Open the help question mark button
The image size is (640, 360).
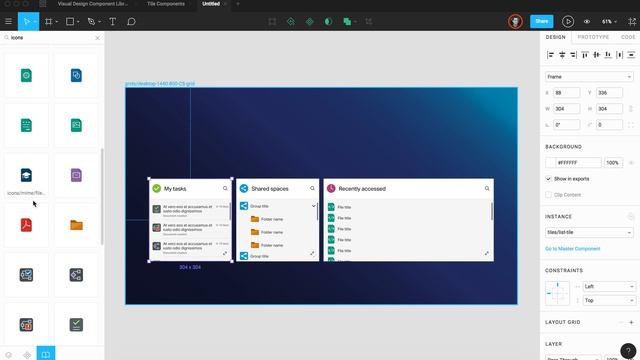pyautogui.click(x=628, y=351)
